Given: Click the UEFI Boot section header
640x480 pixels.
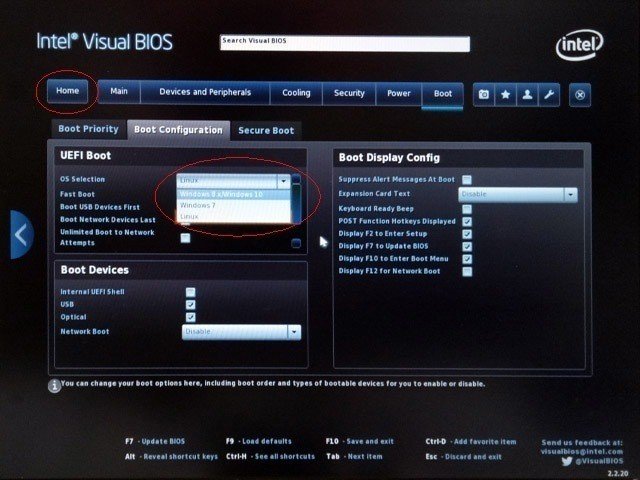Looking at the screenshot, I should point(85,156).
